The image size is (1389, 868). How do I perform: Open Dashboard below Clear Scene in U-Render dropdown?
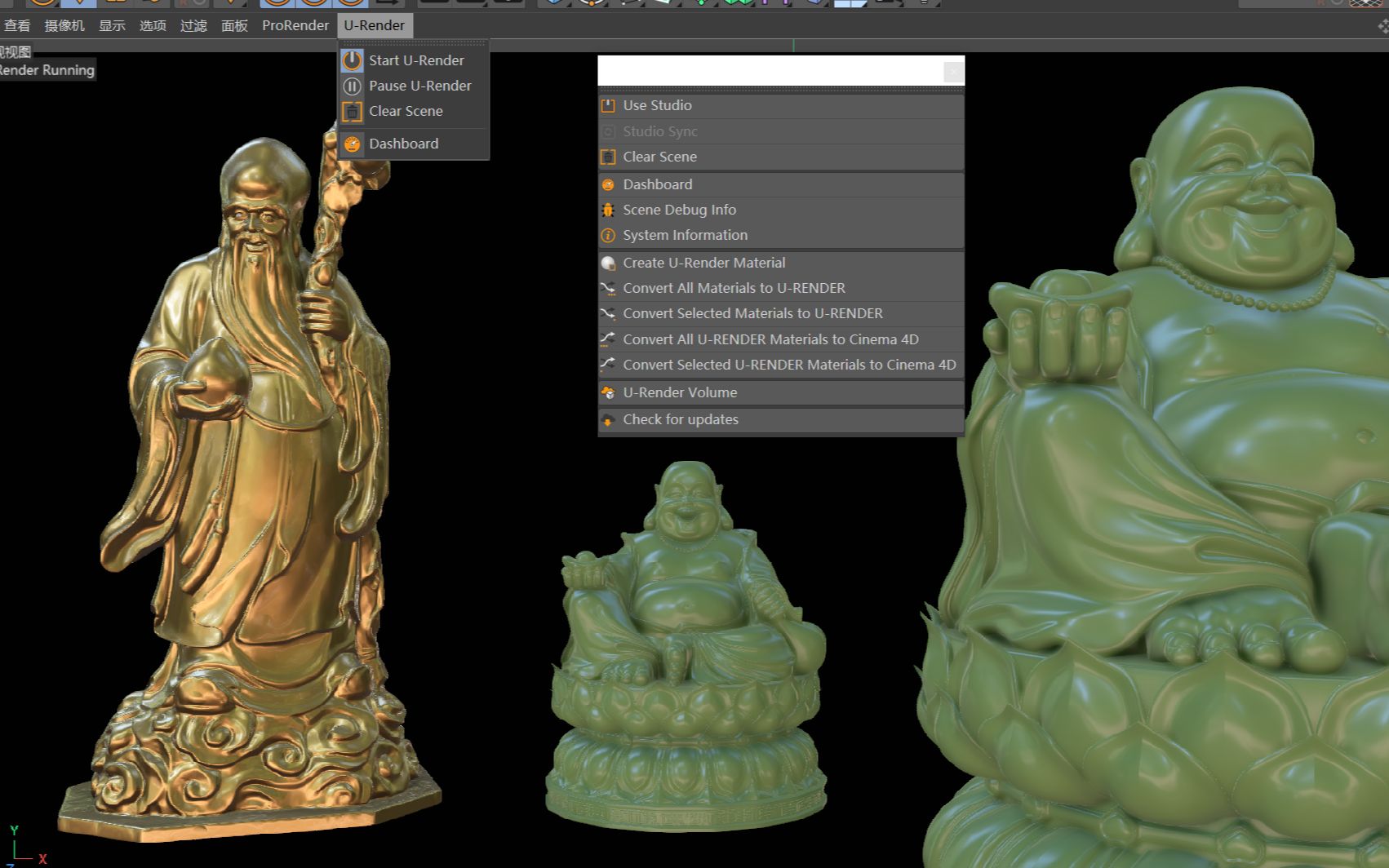(415, 144)
